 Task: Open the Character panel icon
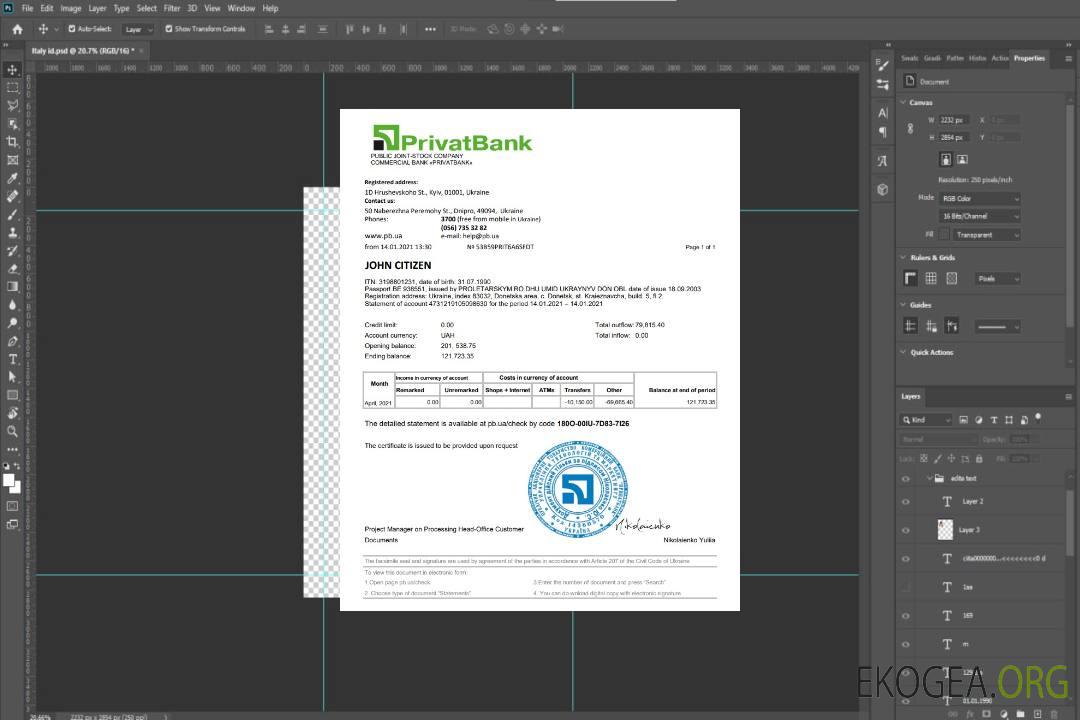[x=883, y=113]
